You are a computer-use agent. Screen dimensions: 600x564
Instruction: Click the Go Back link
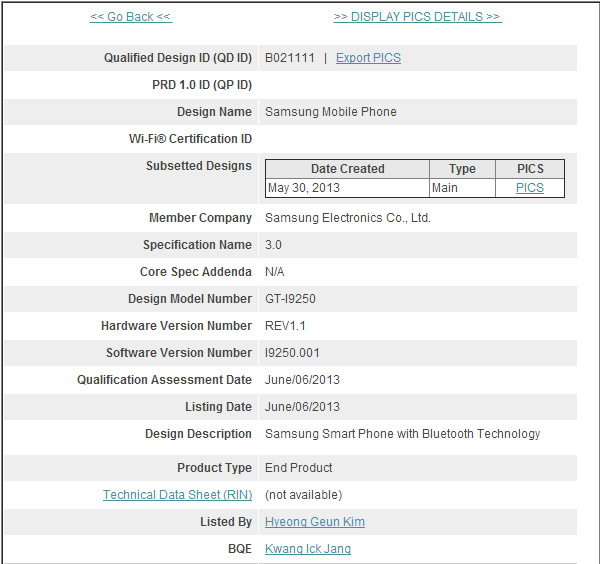coord(130,17)
